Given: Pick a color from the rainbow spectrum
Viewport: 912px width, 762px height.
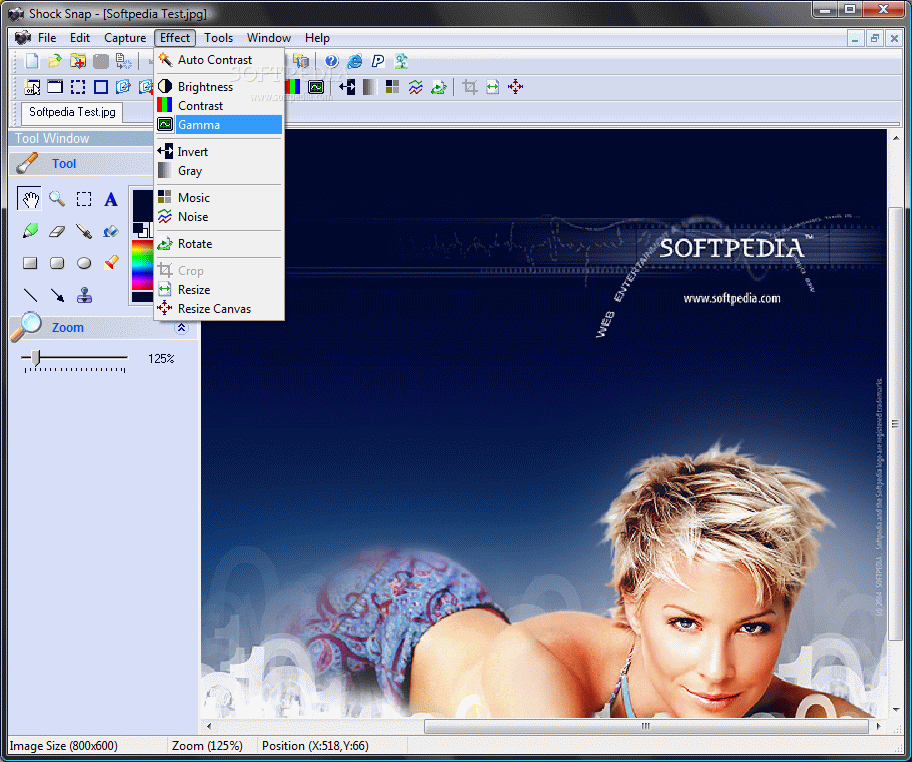Looking at the screenshot, I should pos(141,265).
